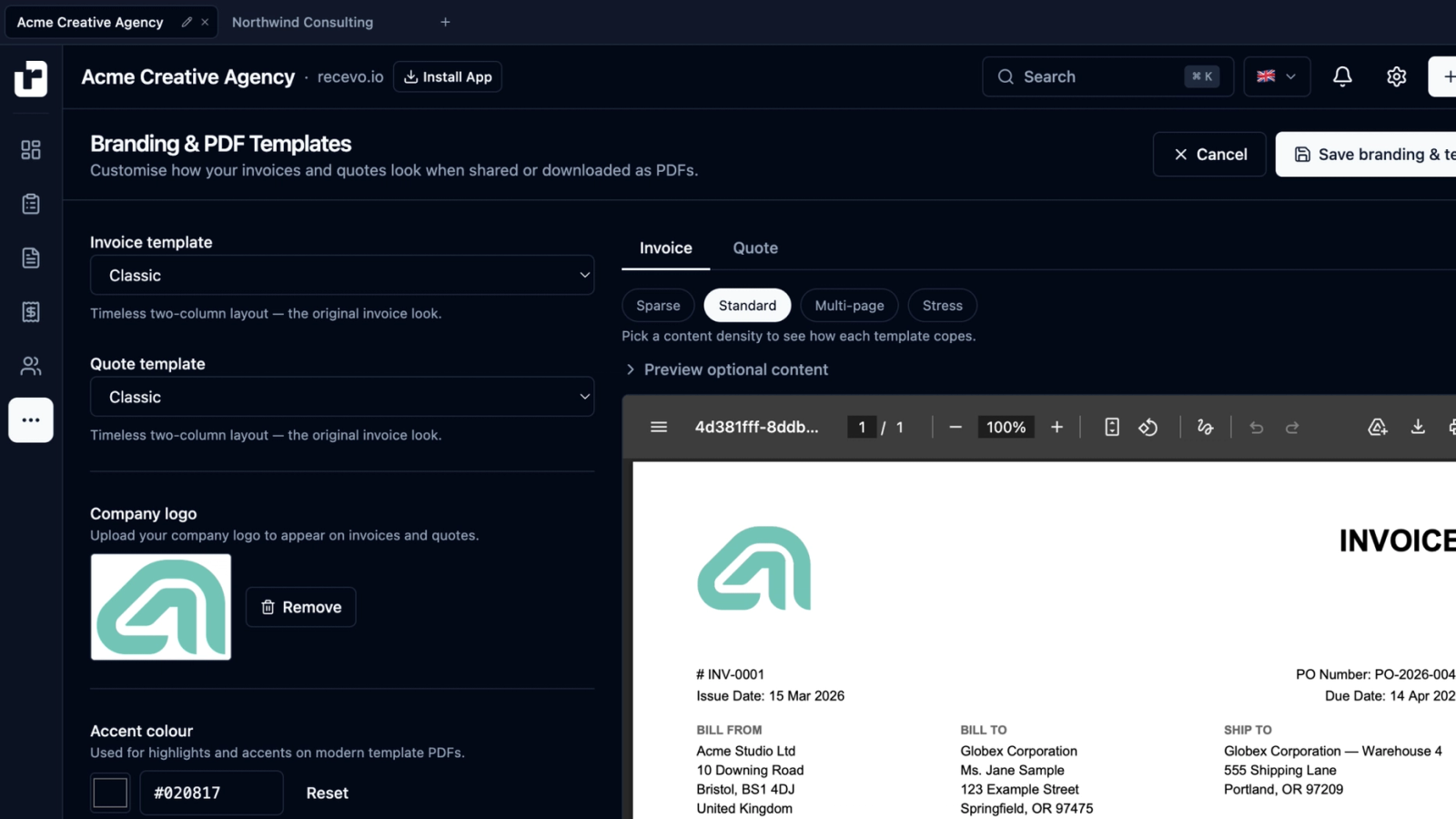Open the language flag dropdown
This screenshot has width=1456, height=819.
[1277, 76]
